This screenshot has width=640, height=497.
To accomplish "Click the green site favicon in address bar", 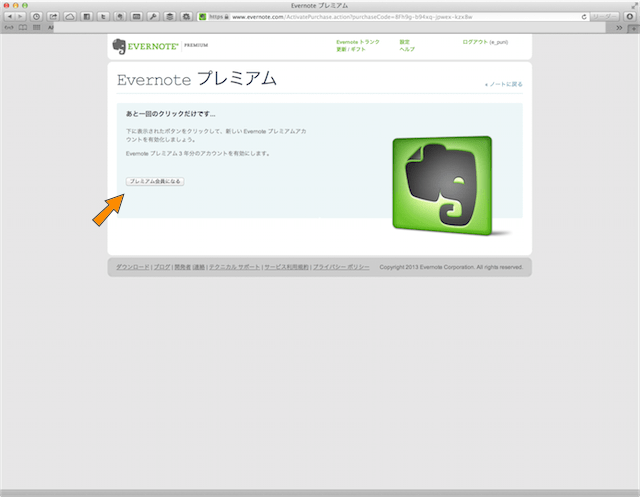I will 202,17.
